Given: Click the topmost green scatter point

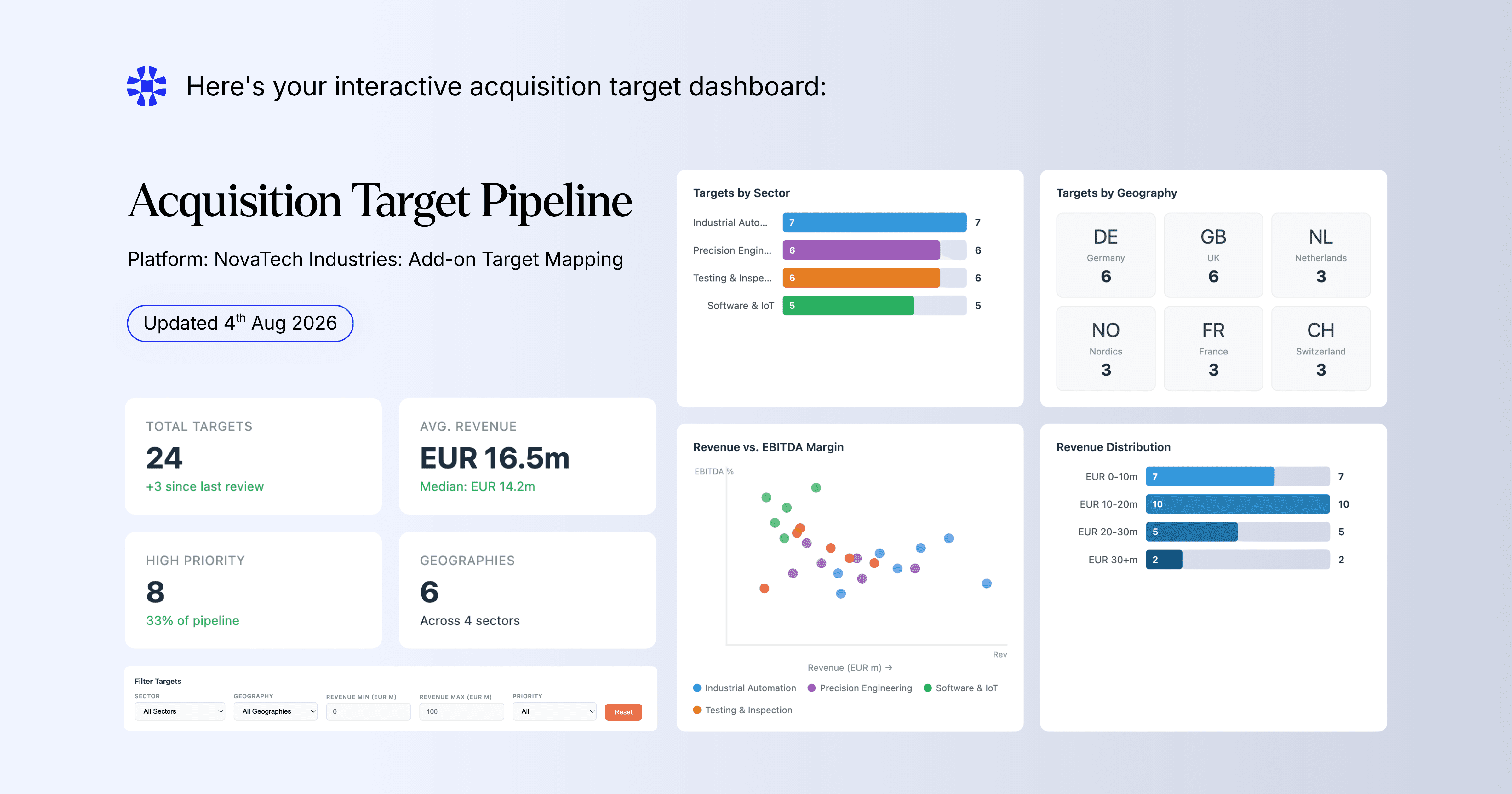Looking at the screenshot, I should click(816, 487).
